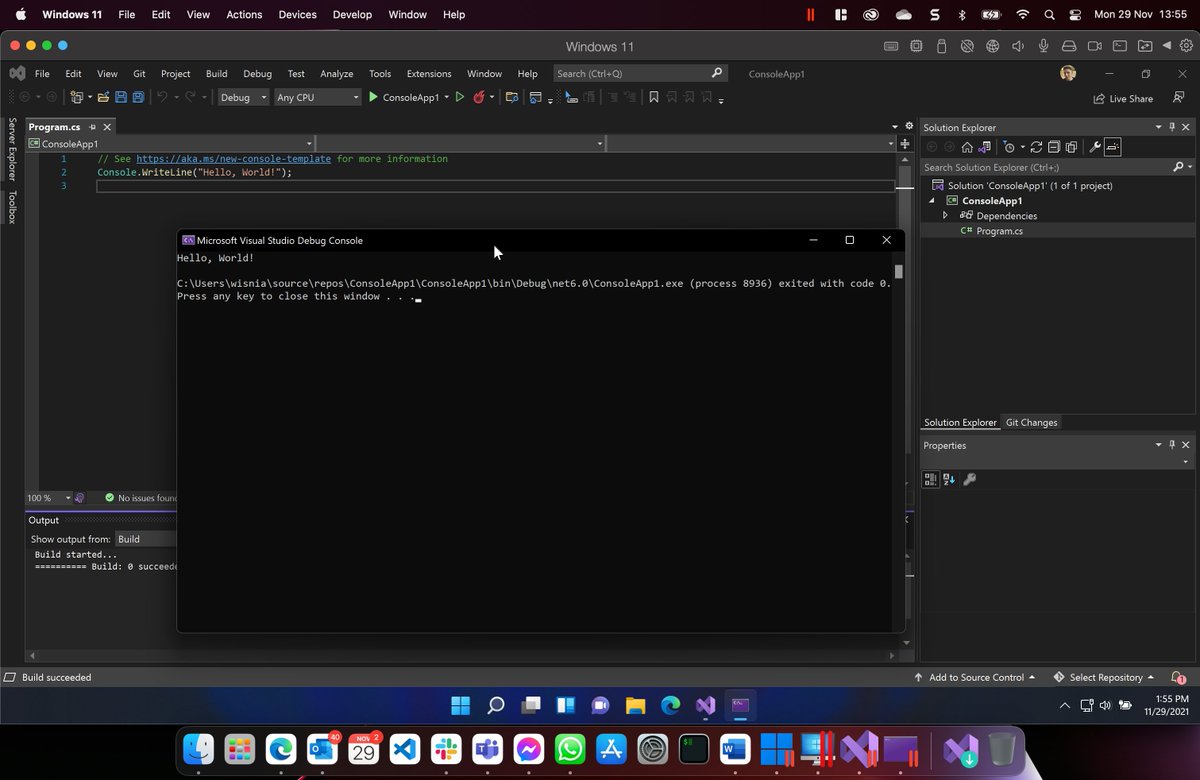1200x780 pixels.
Task: Open the Build menu
Action: [x=216, y=73]
